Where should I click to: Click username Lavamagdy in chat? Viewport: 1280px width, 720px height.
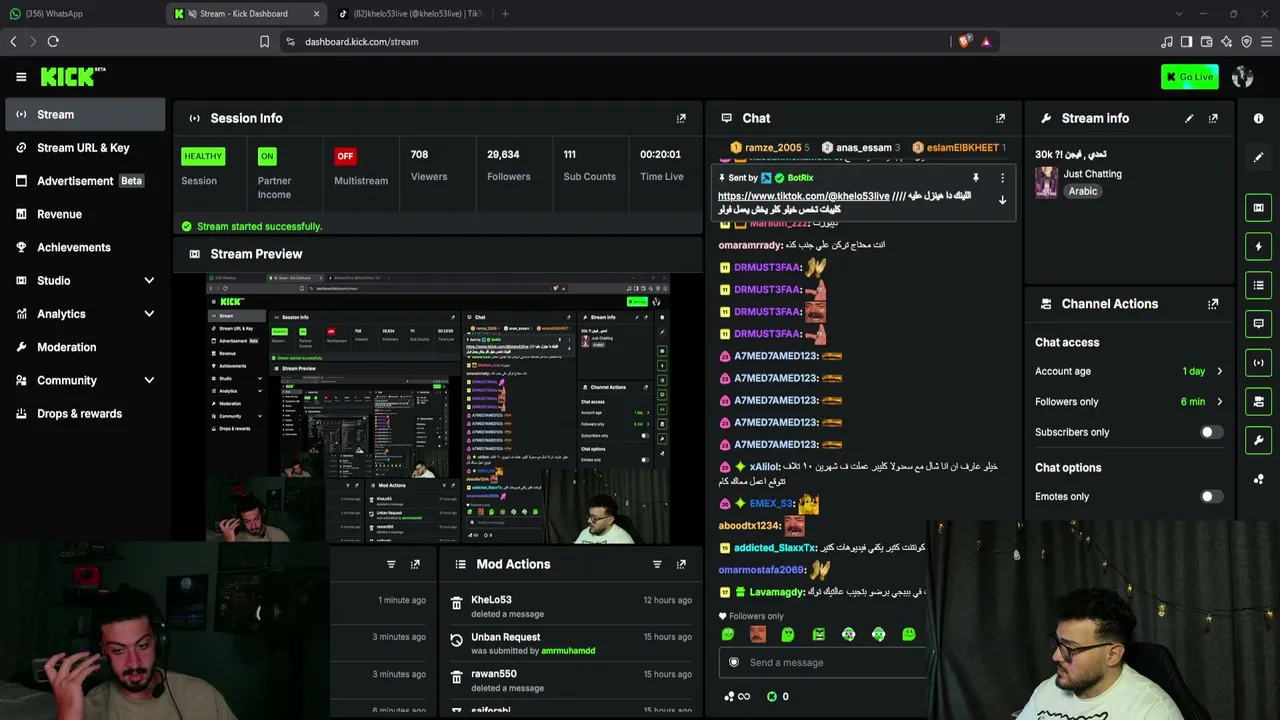777,593
